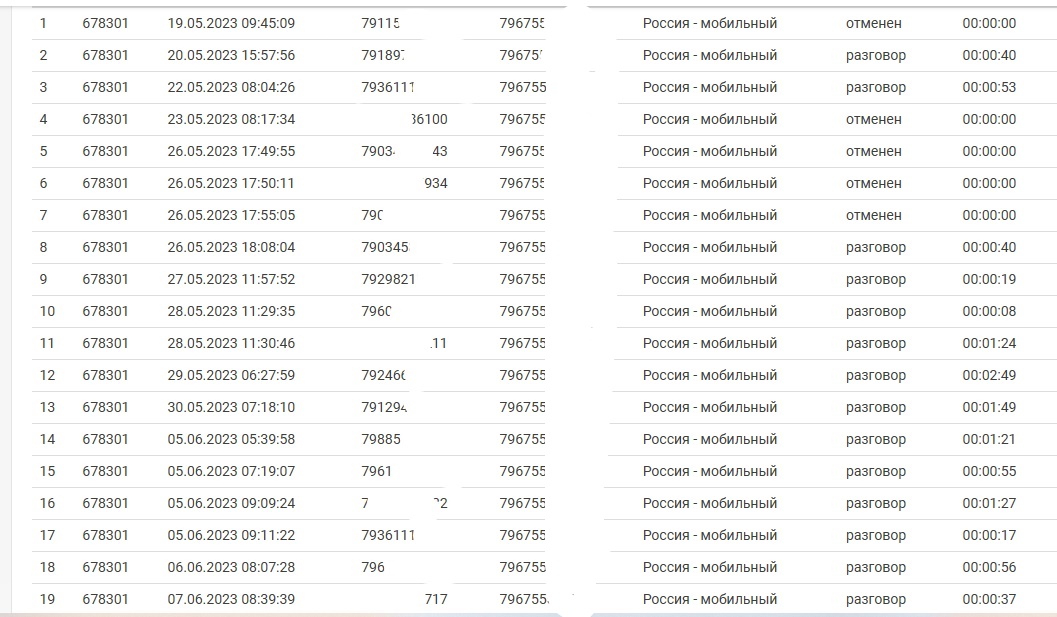Select row number 7
The height and width of the screenshot is (617, 1057).
[x=544, y=215]
